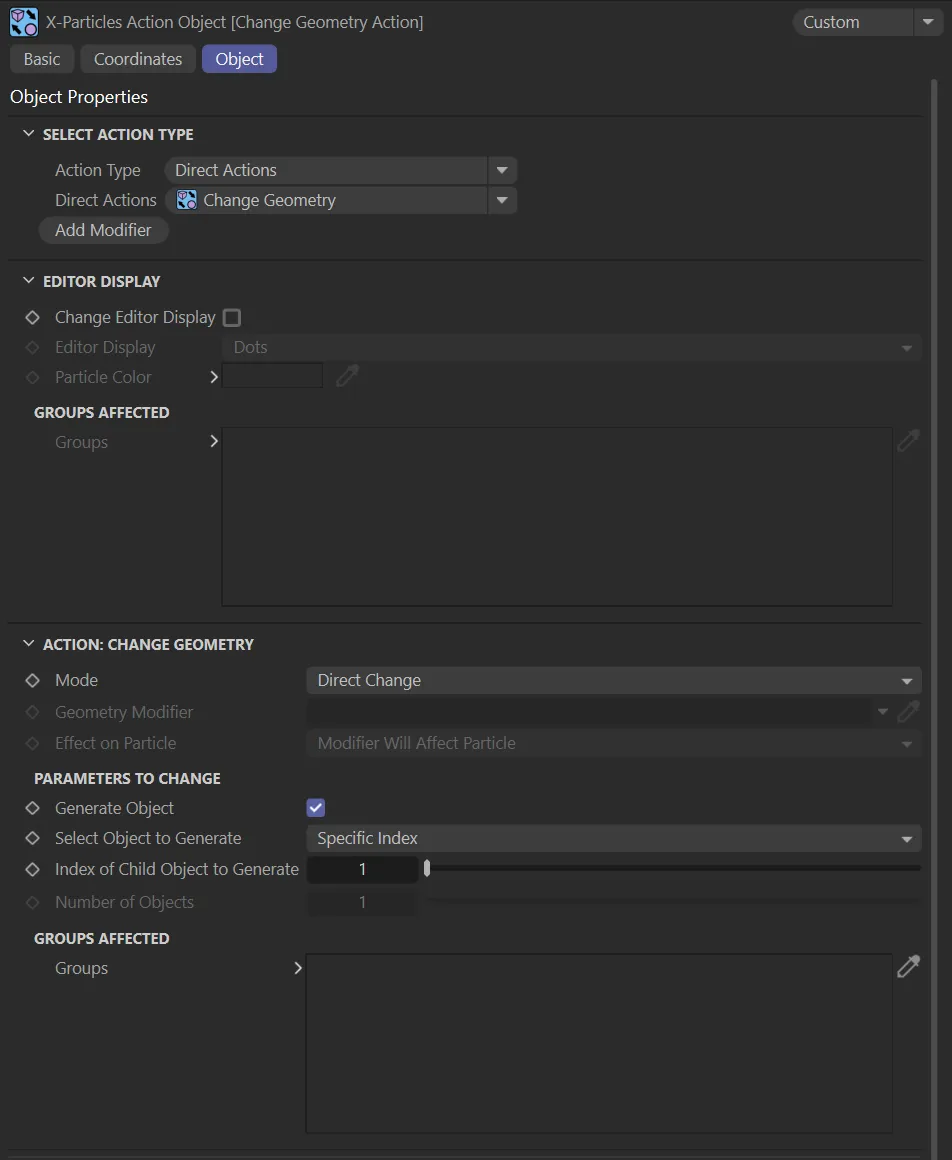Click the picker icon beside Change Geometry Groups
This screenshot has width=952, height=1160.
pos(908,967)
